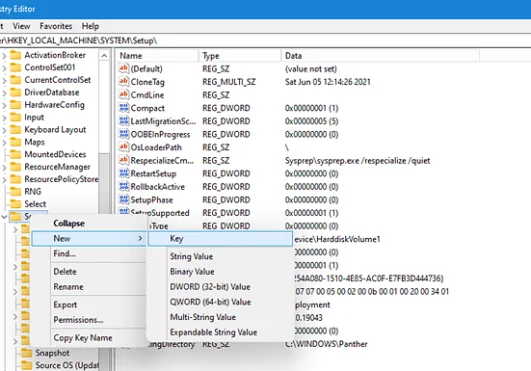Viewport: 531px width, 371px height.
Task: Click the string icon of CloneTag value
Action: click(124, 82)
